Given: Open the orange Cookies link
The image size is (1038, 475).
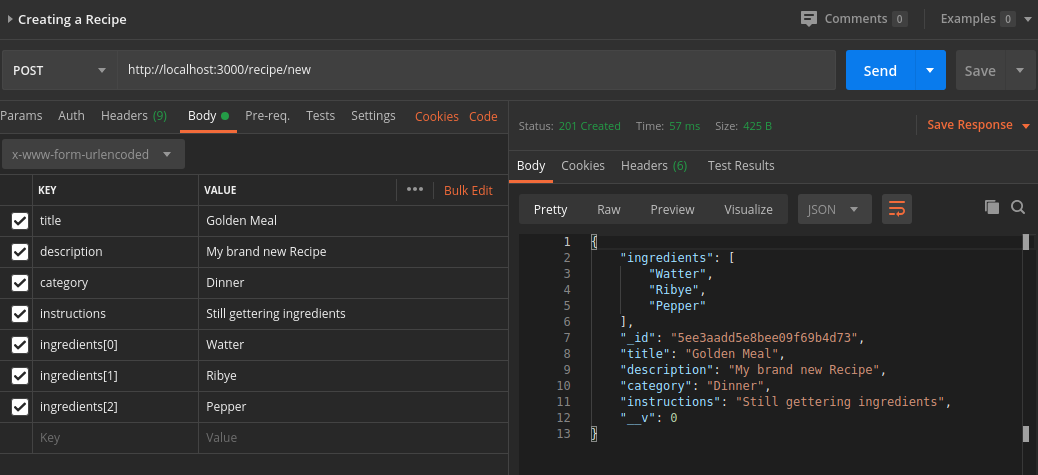Looking at the screenshot, I should click(437, 116).
